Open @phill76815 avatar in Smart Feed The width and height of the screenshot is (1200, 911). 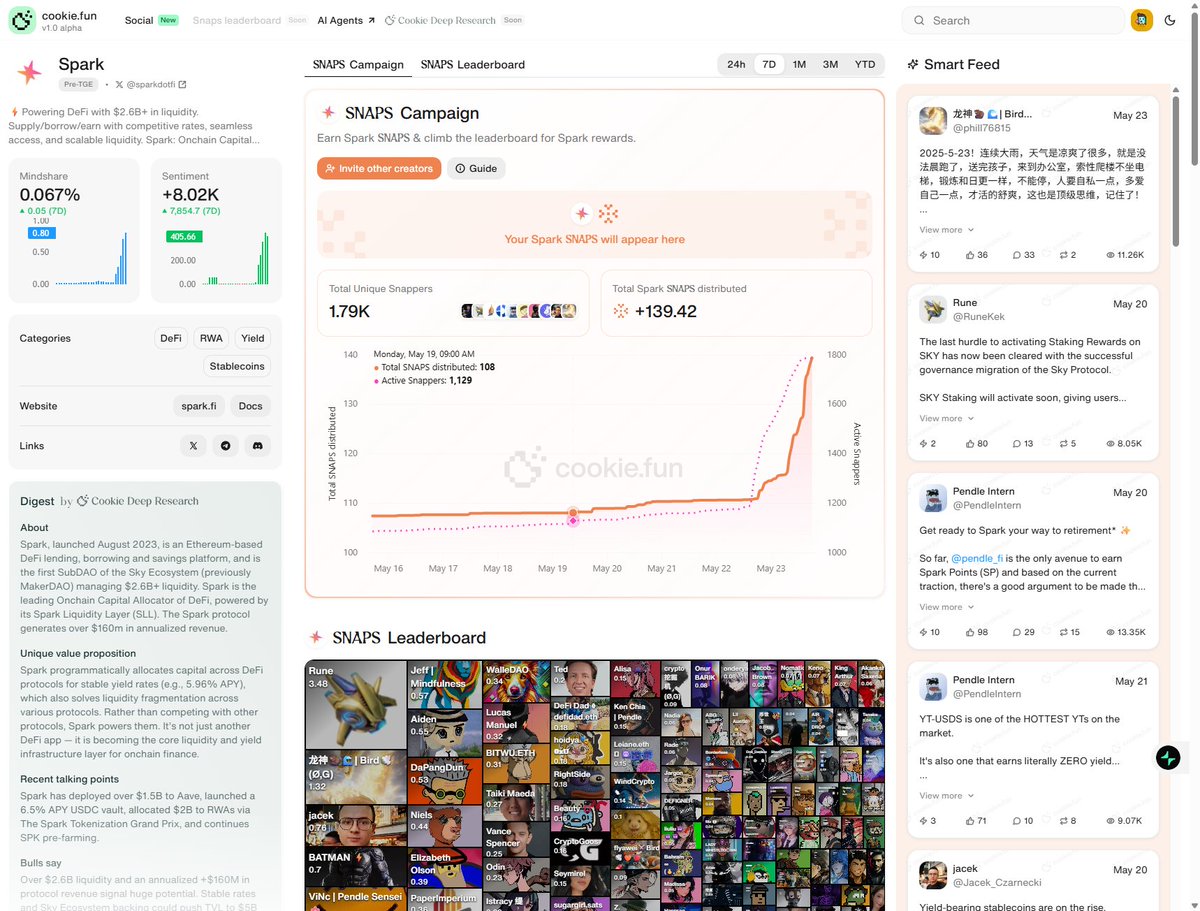[933, 121]
